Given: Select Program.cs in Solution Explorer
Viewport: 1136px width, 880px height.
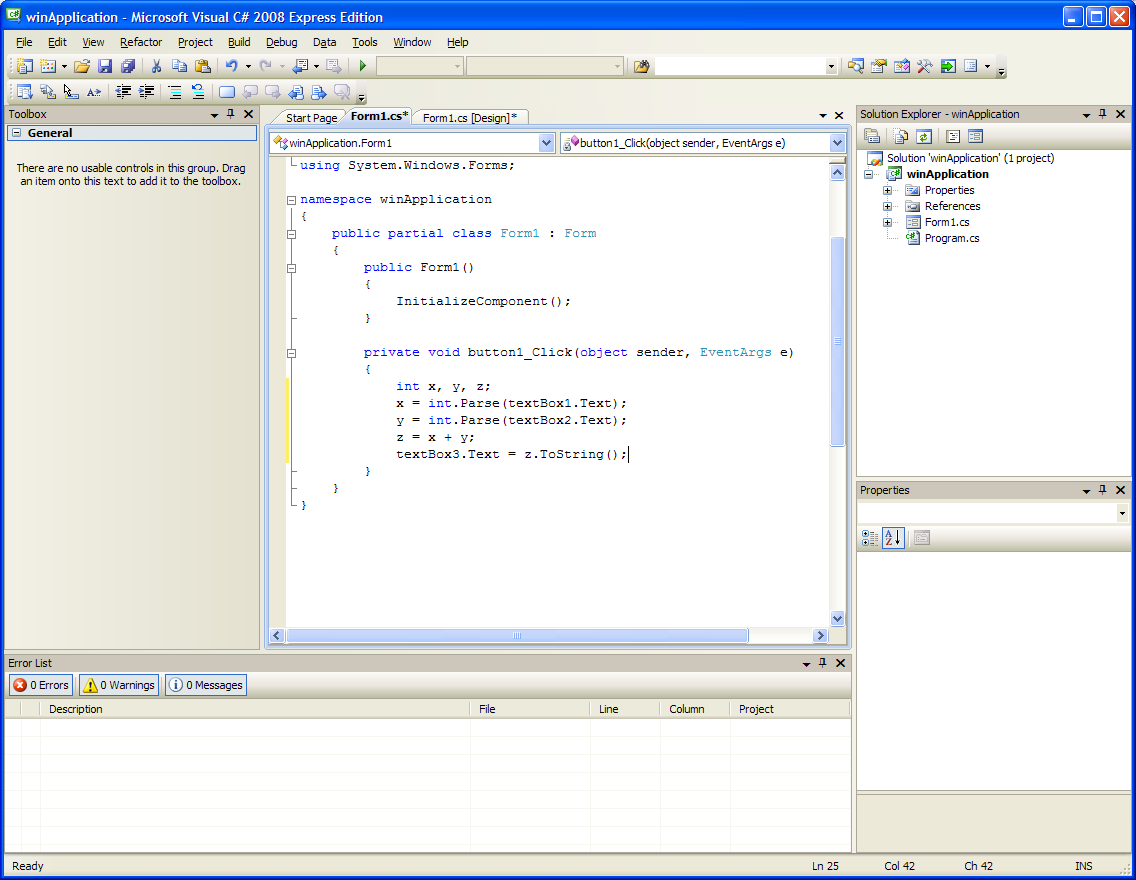Looking at the screenshot, I should (952, 238).
